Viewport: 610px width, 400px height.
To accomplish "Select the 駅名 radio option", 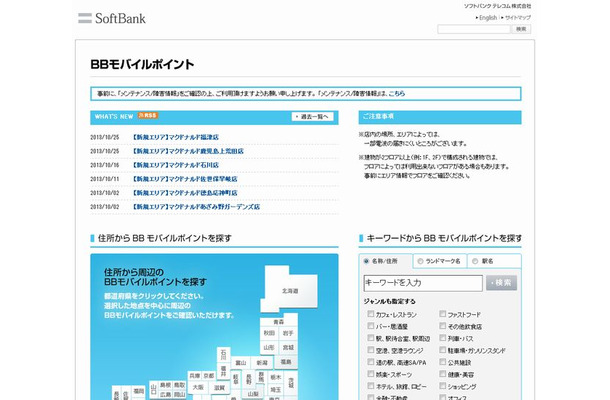I will [x=475, y=261].
